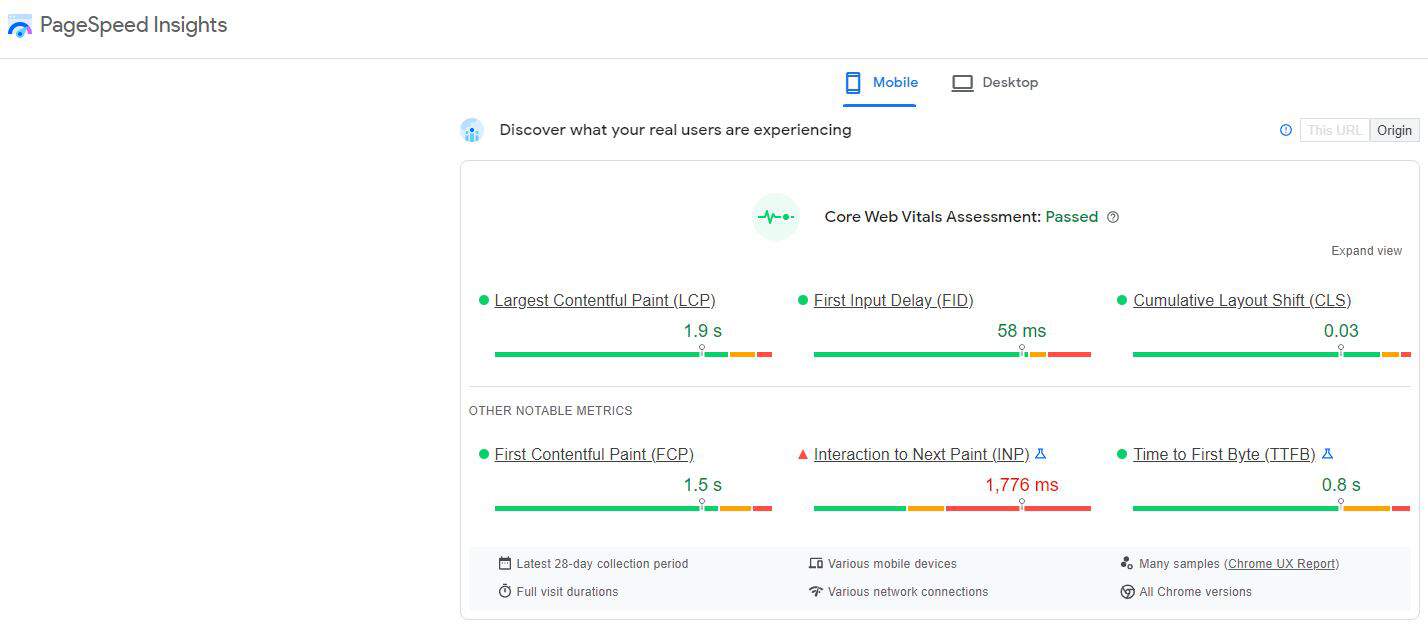Click the PageSpeed Insights logo icon
Image resolution: width=1428 pixels, height=633 pixels.
click(x=20, y=26)
